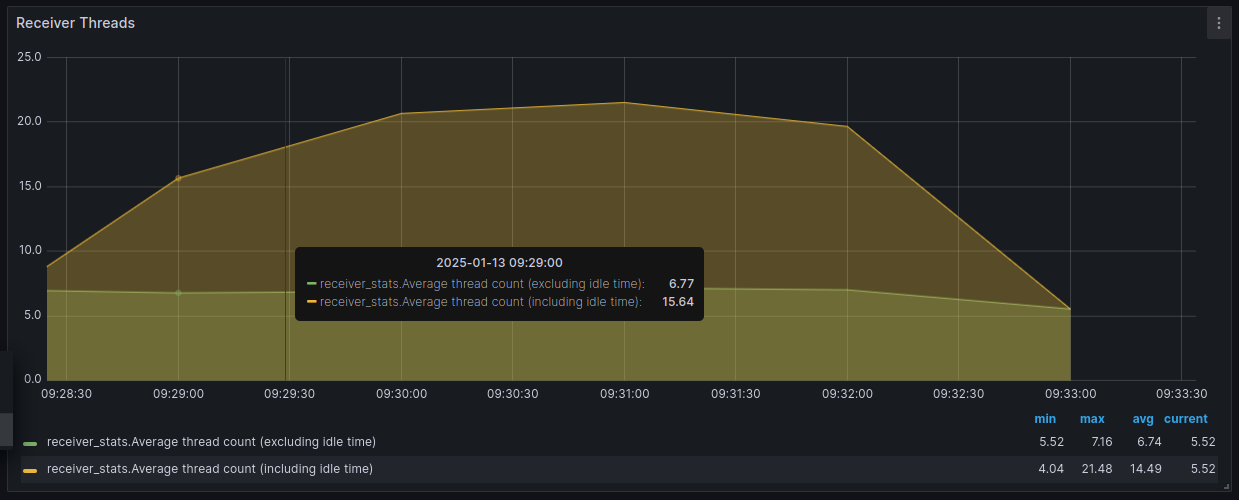Click the tooltip value 6.77
Viewport: 1239px width, 500px height.
click(x=681, y=284)
